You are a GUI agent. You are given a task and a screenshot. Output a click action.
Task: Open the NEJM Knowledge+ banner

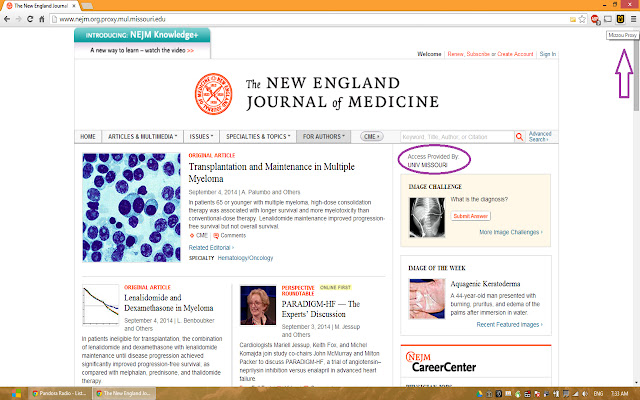(142, 35)
